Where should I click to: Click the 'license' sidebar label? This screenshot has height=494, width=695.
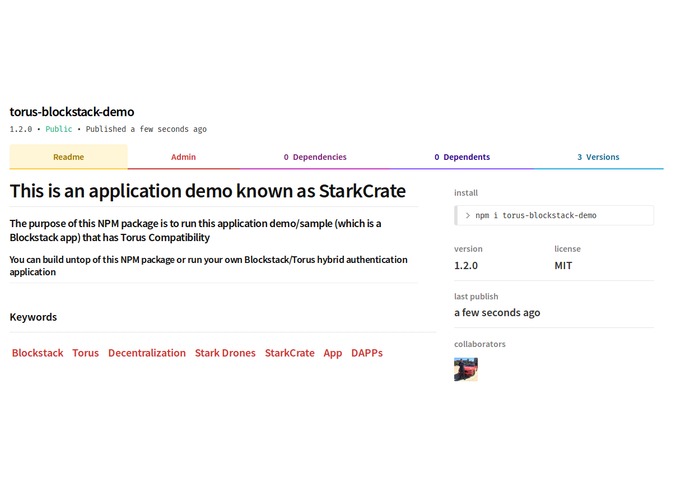567,249
